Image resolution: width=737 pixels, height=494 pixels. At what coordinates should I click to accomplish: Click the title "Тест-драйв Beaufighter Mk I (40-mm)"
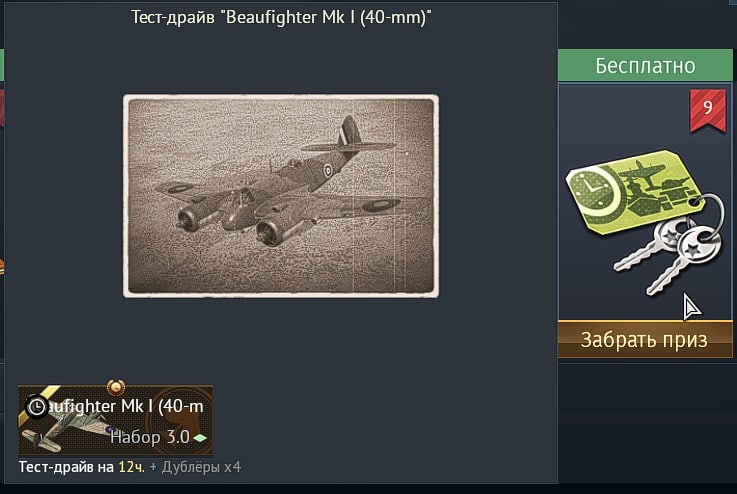click(x=281, y=18)
